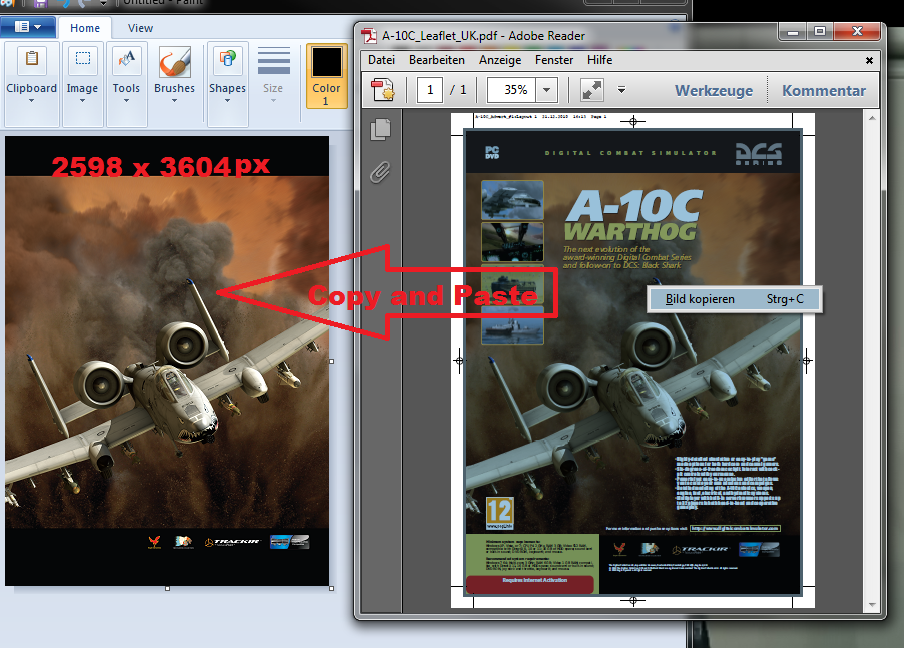Click the Image select icon in Paint
Image resolution: width=904 pixels, height=648 pixels.
(x=83, y=60)
